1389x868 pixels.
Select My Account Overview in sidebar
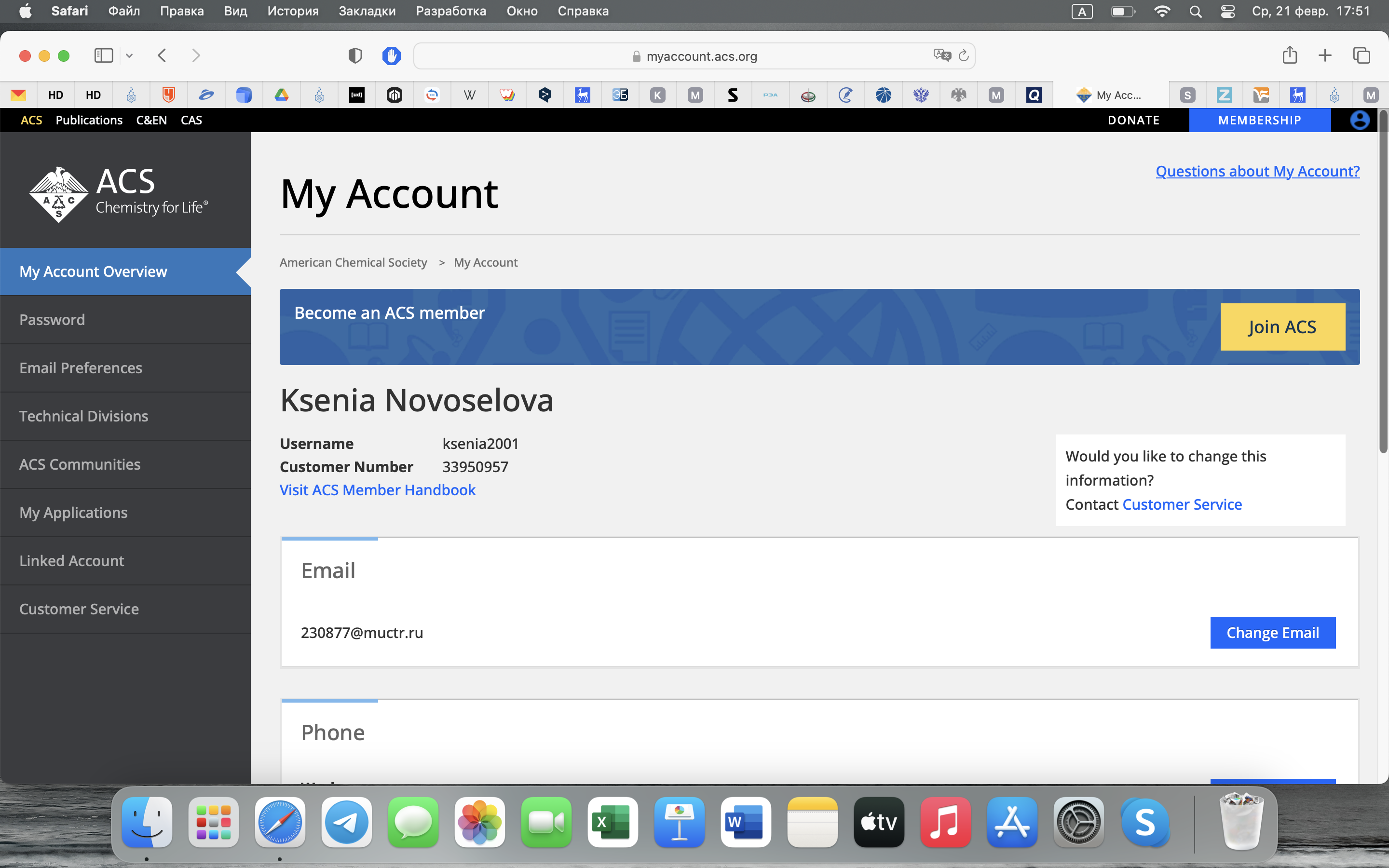point(125,271)
